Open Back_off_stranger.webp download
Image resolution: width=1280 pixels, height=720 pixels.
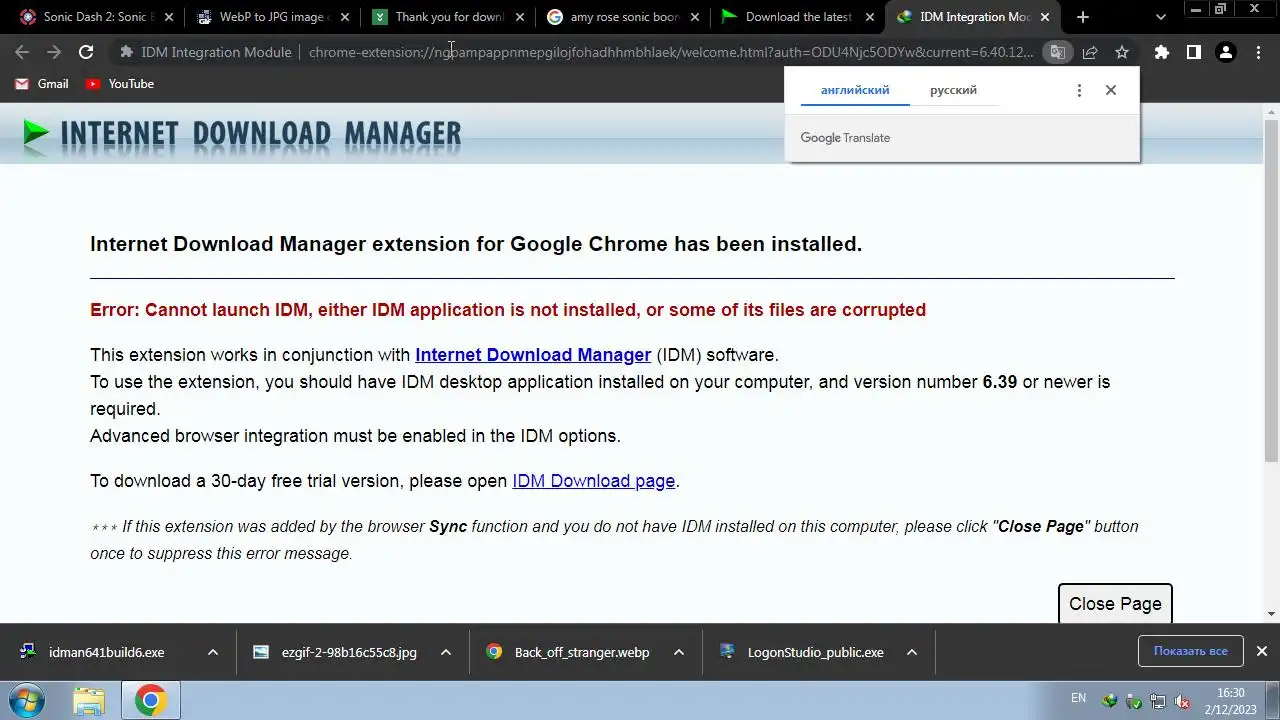point(582,652)
